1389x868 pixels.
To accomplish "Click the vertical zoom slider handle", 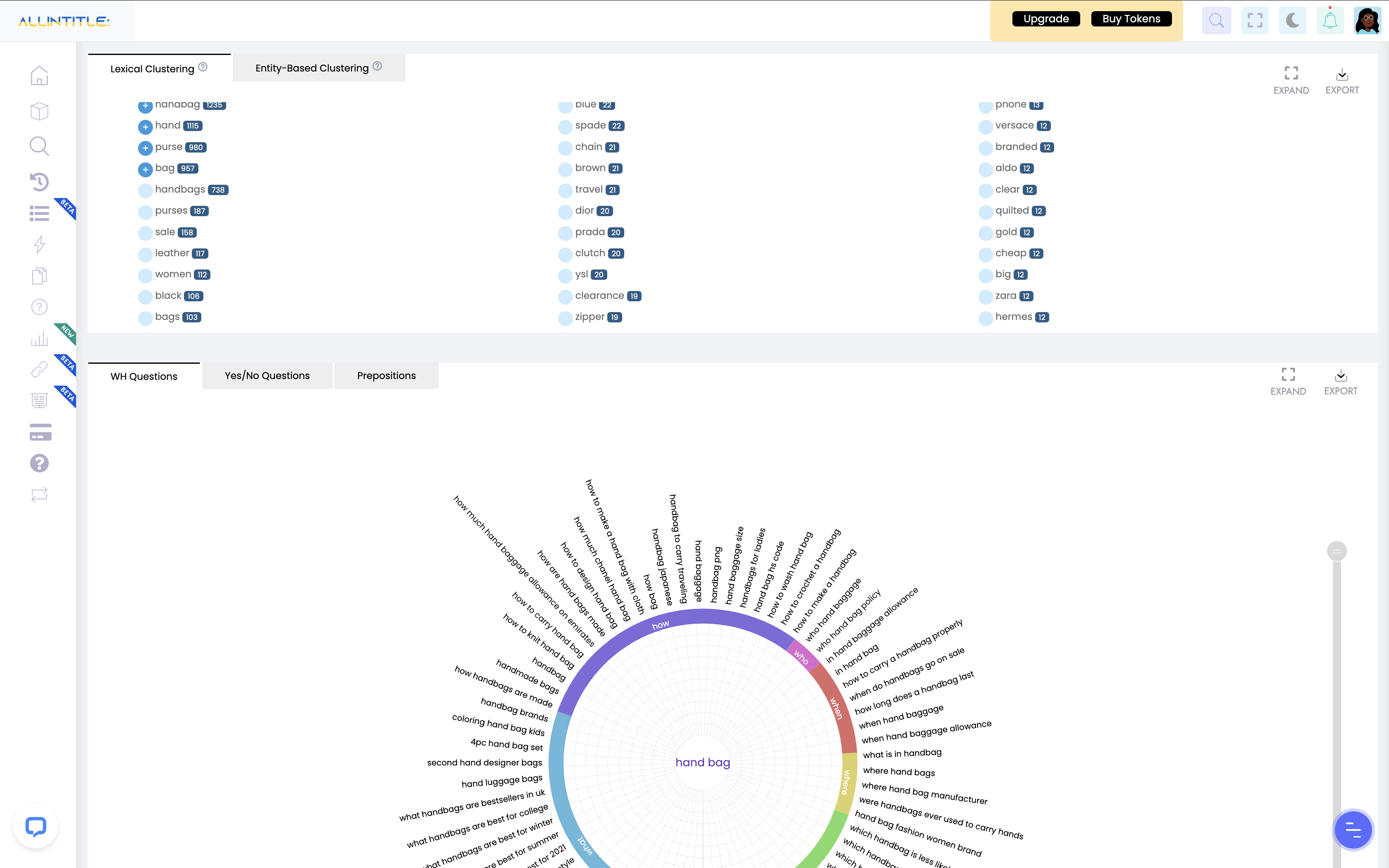I will click(1337, 551).
